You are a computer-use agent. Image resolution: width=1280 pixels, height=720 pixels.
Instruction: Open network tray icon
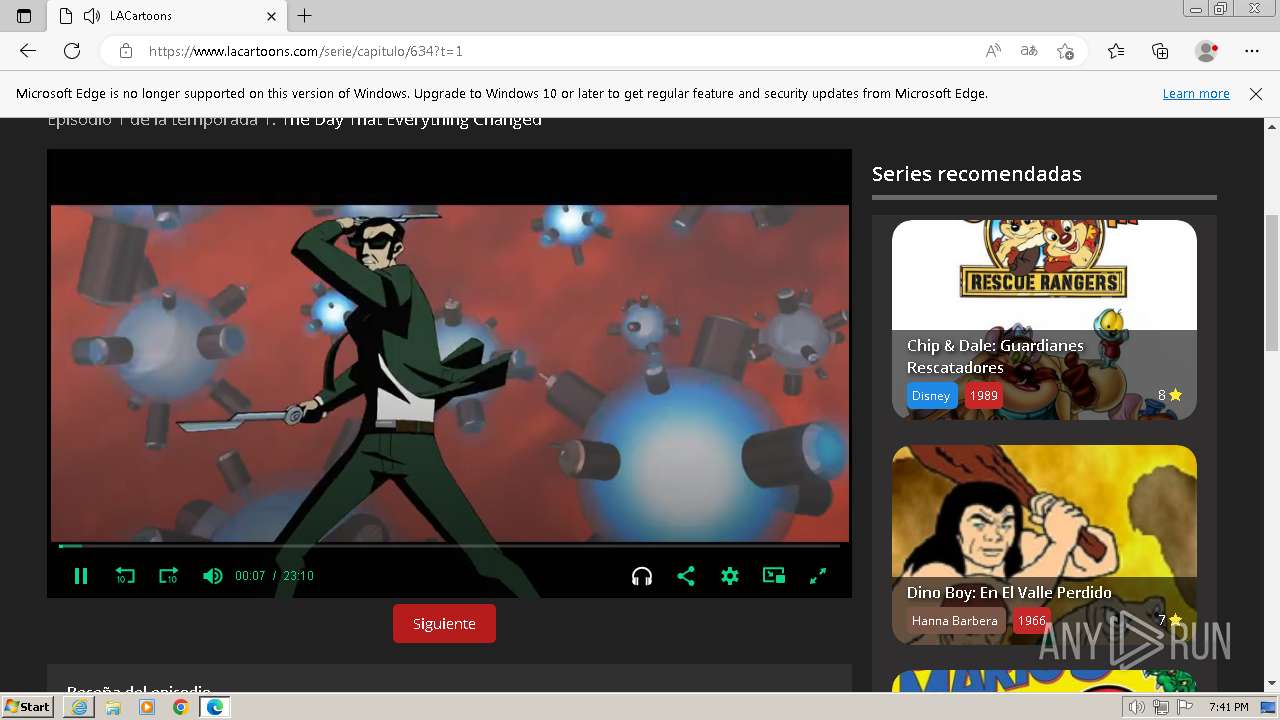click(x=1161, y=707)
